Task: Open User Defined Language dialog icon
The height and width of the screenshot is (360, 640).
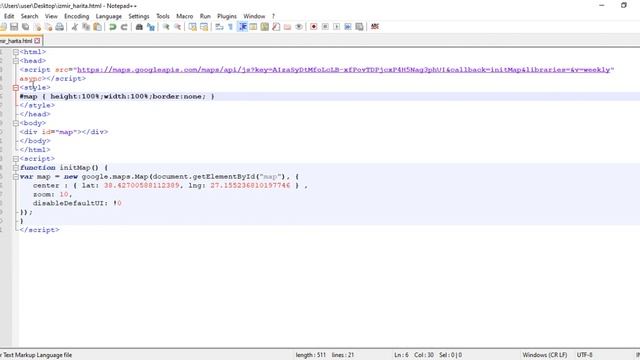Action: pyautogui.click(x=253, y=27)
